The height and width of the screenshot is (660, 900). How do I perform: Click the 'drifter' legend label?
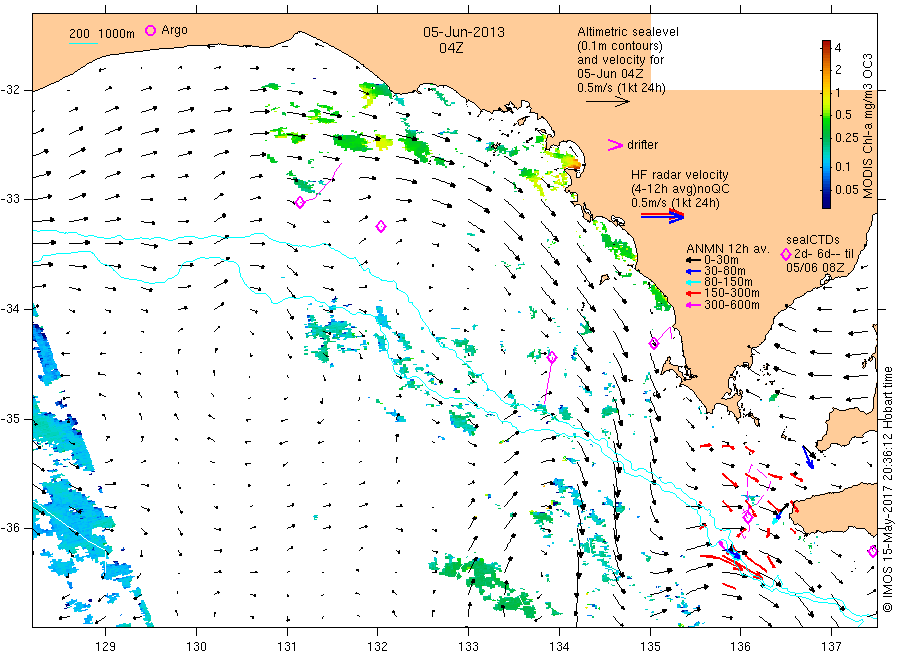[x=642, y=145]
